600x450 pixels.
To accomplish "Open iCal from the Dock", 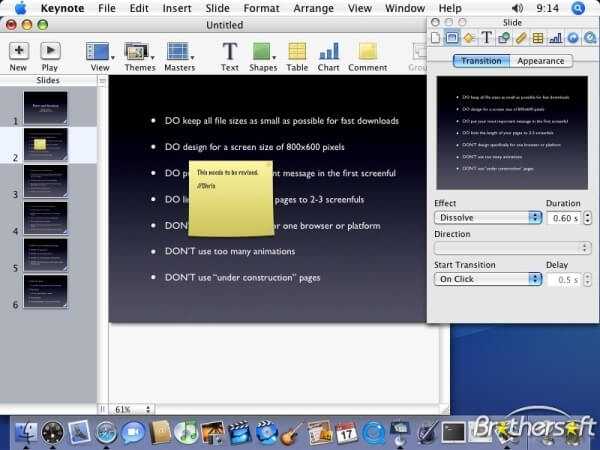I will [x=346, y=433].
